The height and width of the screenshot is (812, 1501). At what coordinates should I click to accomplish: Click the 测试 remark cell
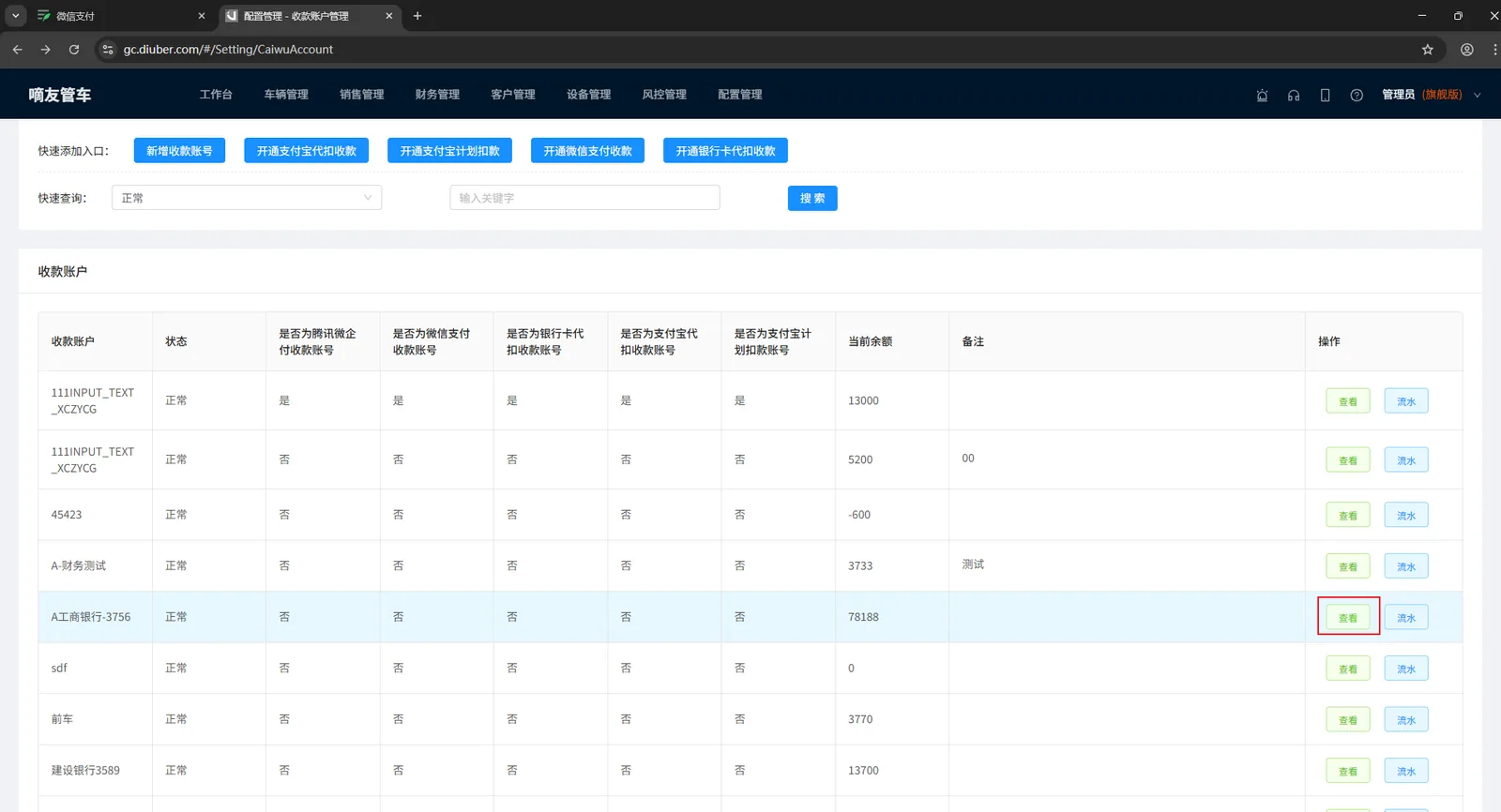(1126, 565)
